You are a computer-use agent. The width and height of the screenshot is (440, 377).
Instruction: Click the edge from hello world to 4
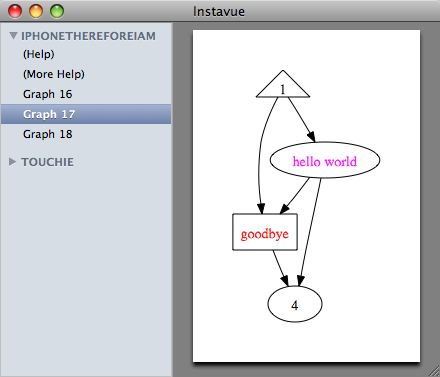(310, 230)
